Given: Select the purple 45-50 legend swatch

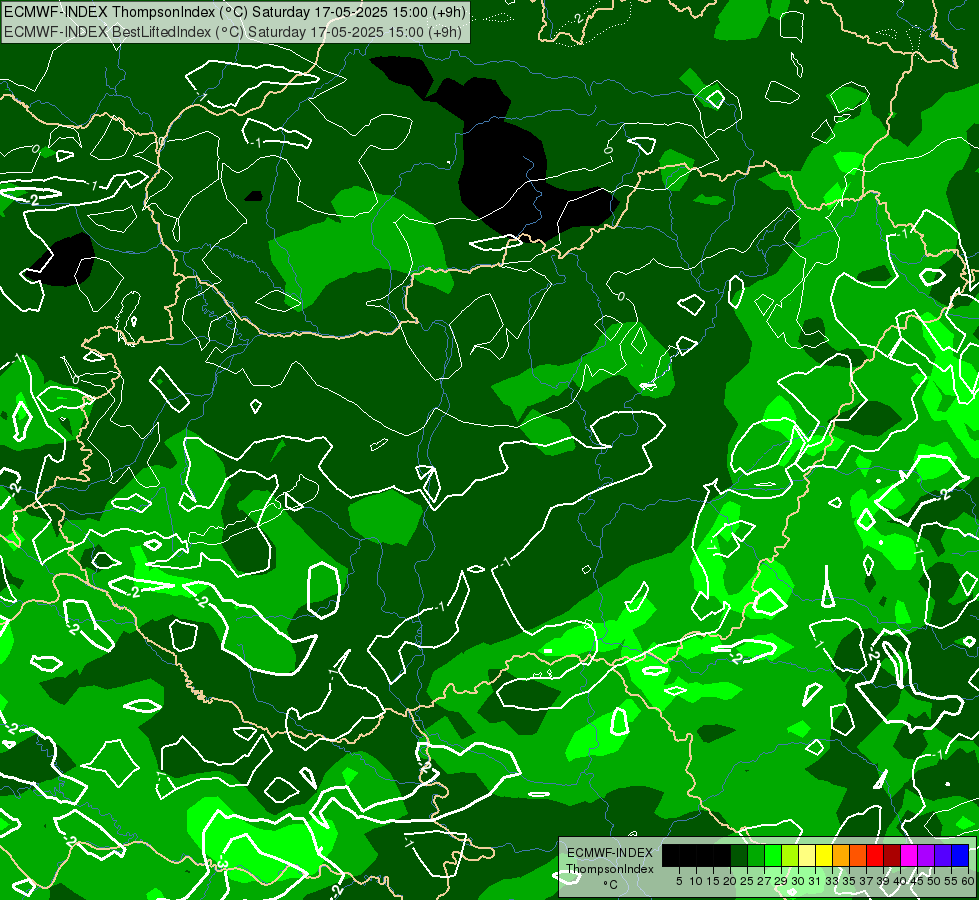Looking at the screenshot, I should (926, 855).
